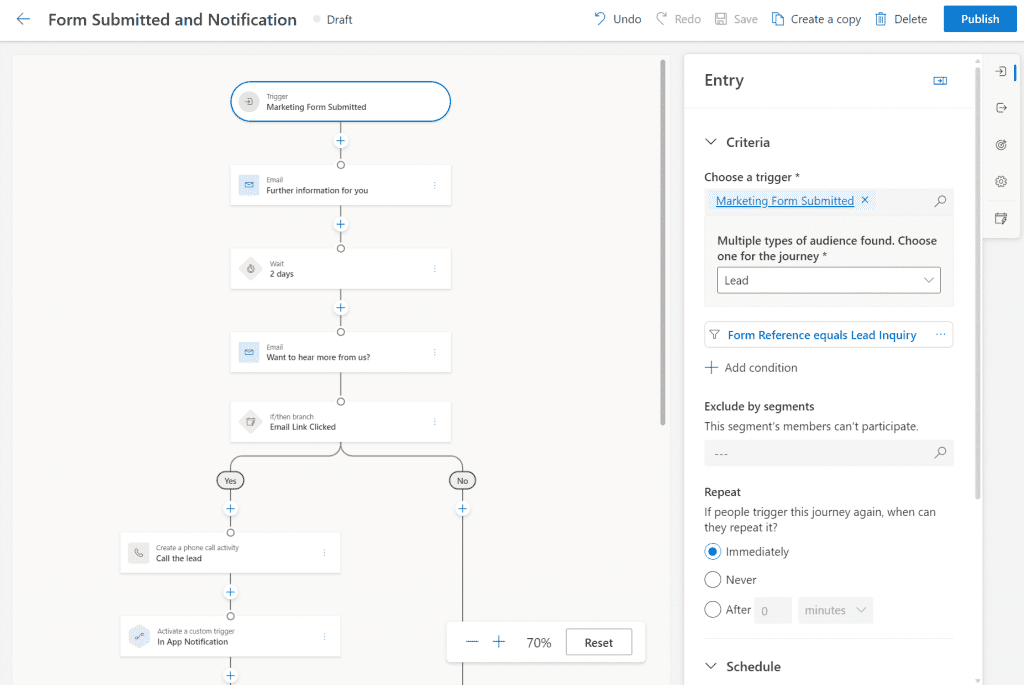Click the Undo icon in toolbar

click(x=600, y=19)
